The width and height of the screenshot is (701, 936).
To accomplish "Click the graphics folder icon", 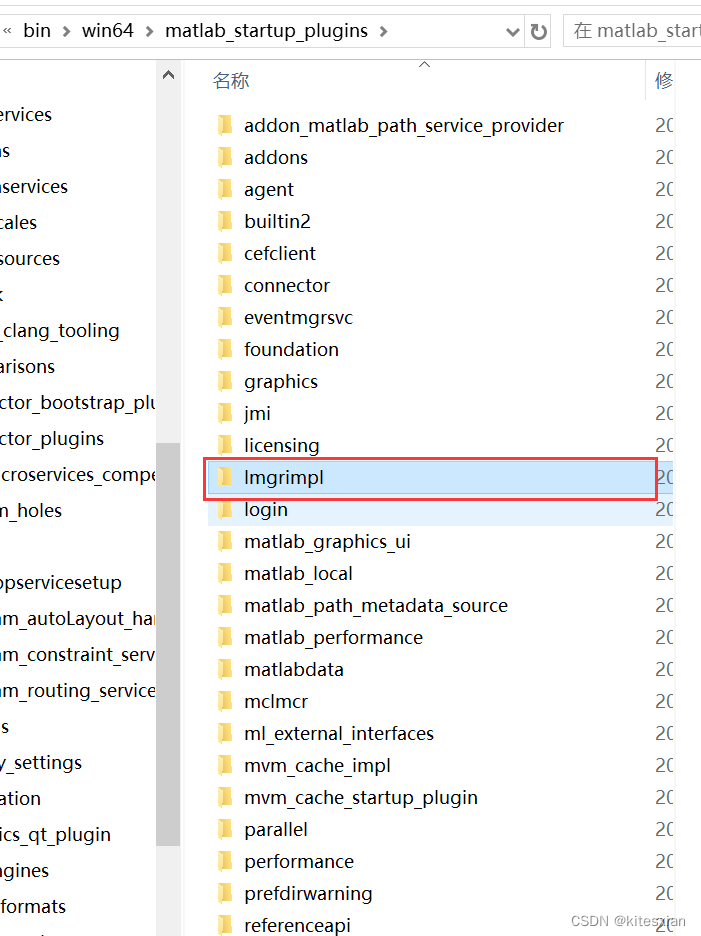I will [225, 381].
